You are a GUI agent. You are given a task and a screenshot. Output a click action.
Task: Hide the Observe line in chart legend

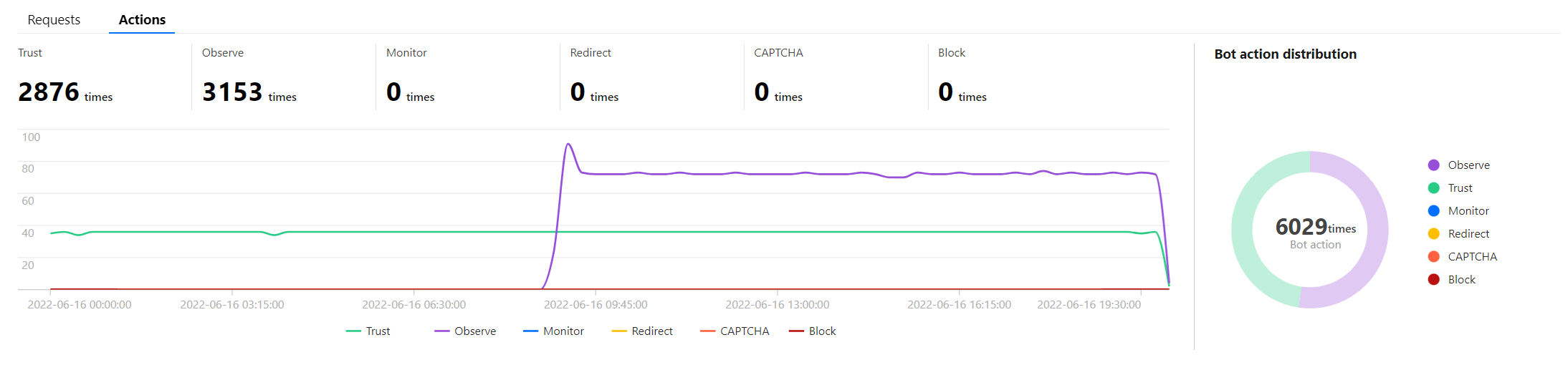tap(466, 331)
